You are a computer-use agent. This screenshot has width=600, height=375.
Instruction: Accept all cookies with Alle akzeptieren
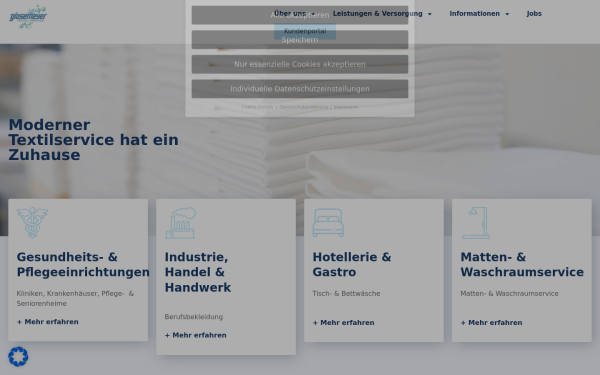300,15
